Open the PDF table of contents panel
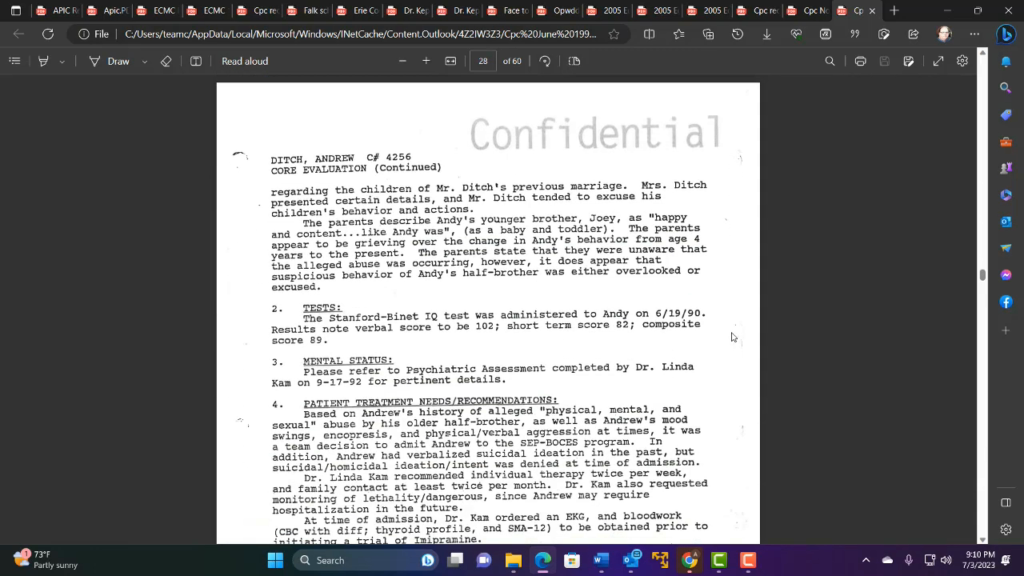This screenshot has width=1024, height=576. 14,61
